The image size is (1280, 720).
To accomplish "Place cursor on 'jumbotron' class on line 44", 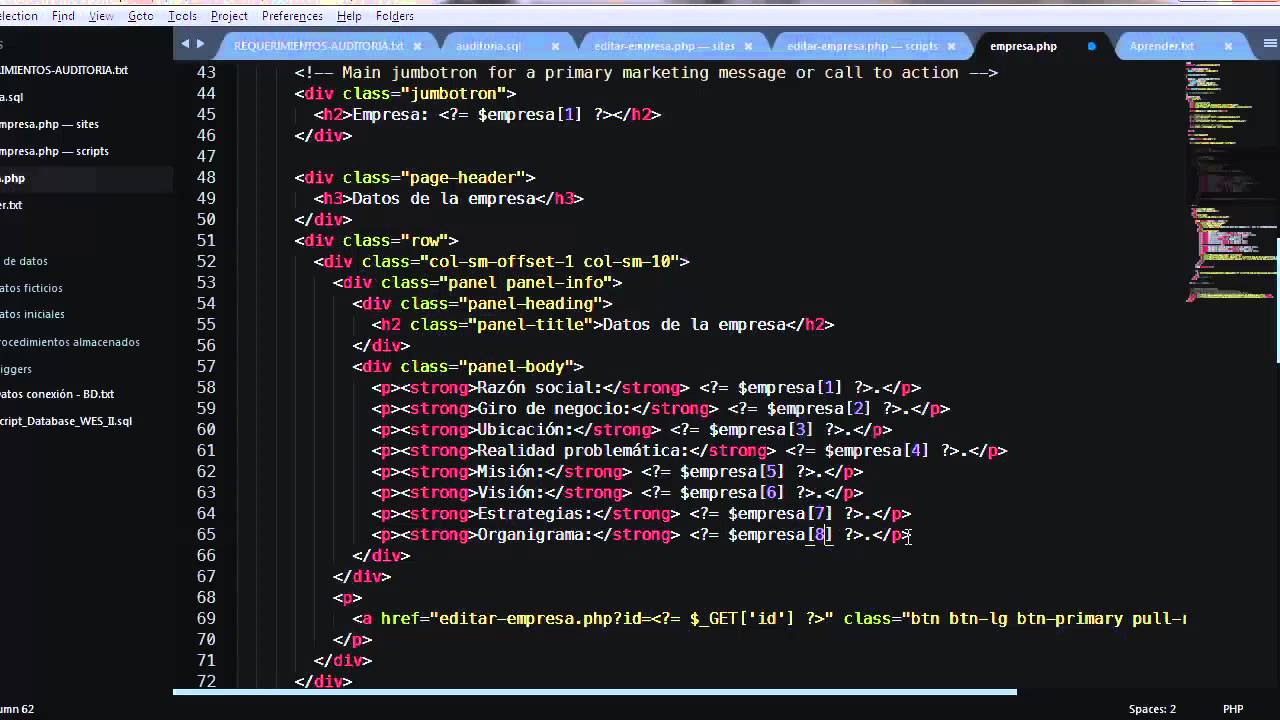I will (454, 93).
